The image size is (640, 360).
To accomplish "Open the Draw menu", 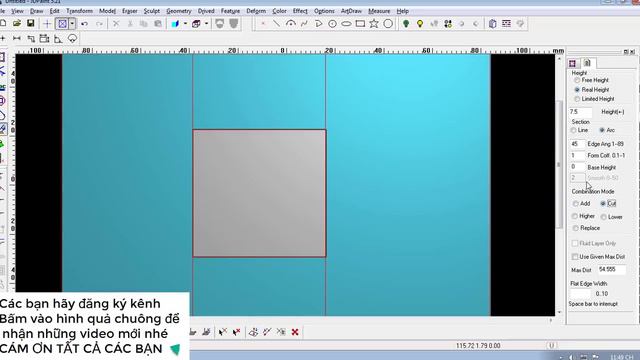I will click(36, 11).
